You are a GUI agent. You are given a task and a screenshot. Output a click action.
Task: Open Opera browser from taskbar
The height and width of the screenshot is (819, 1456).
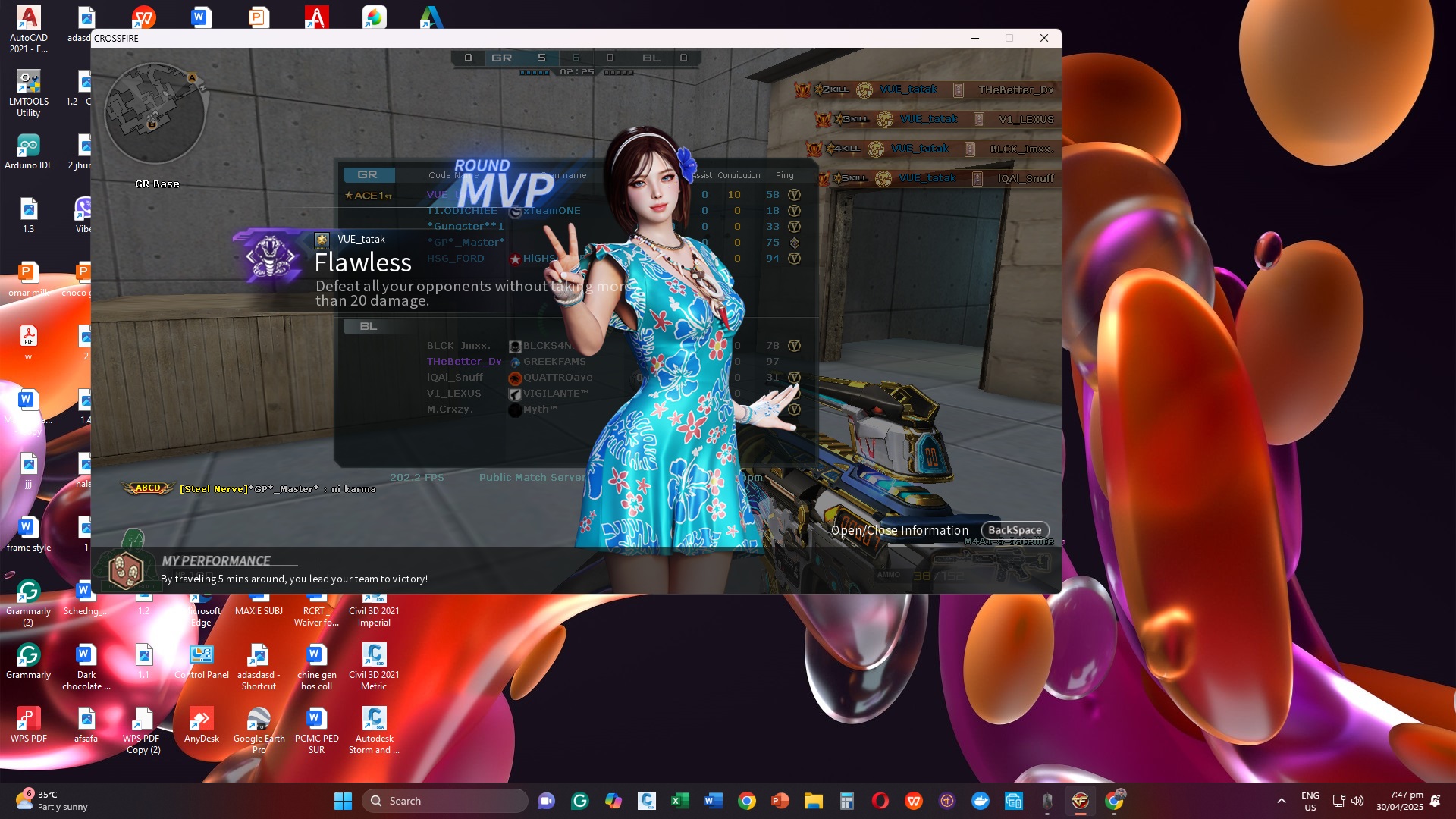coord(880,801)
